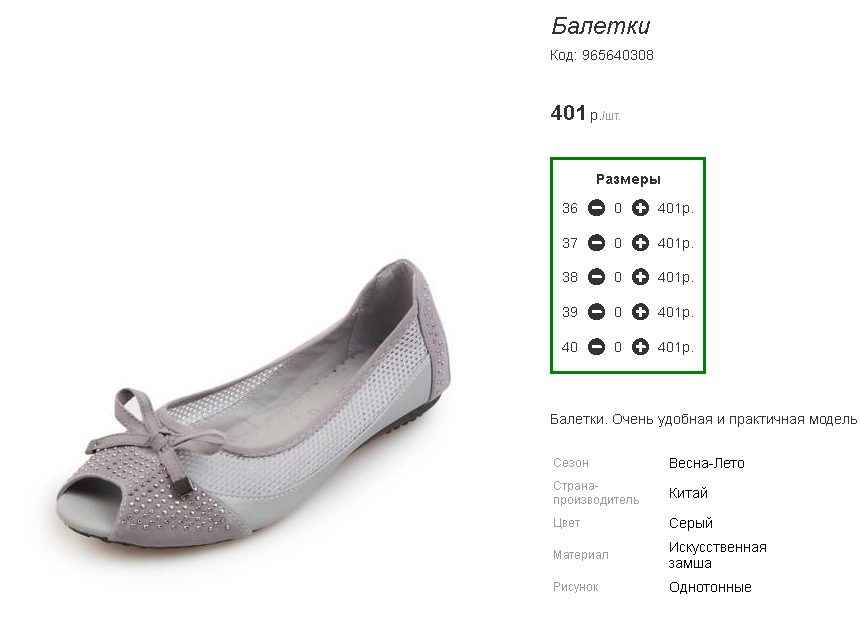Viewport: 860px width, 618px height.
Task: Decrease quantity for size 37
Action: coord(596,243)
